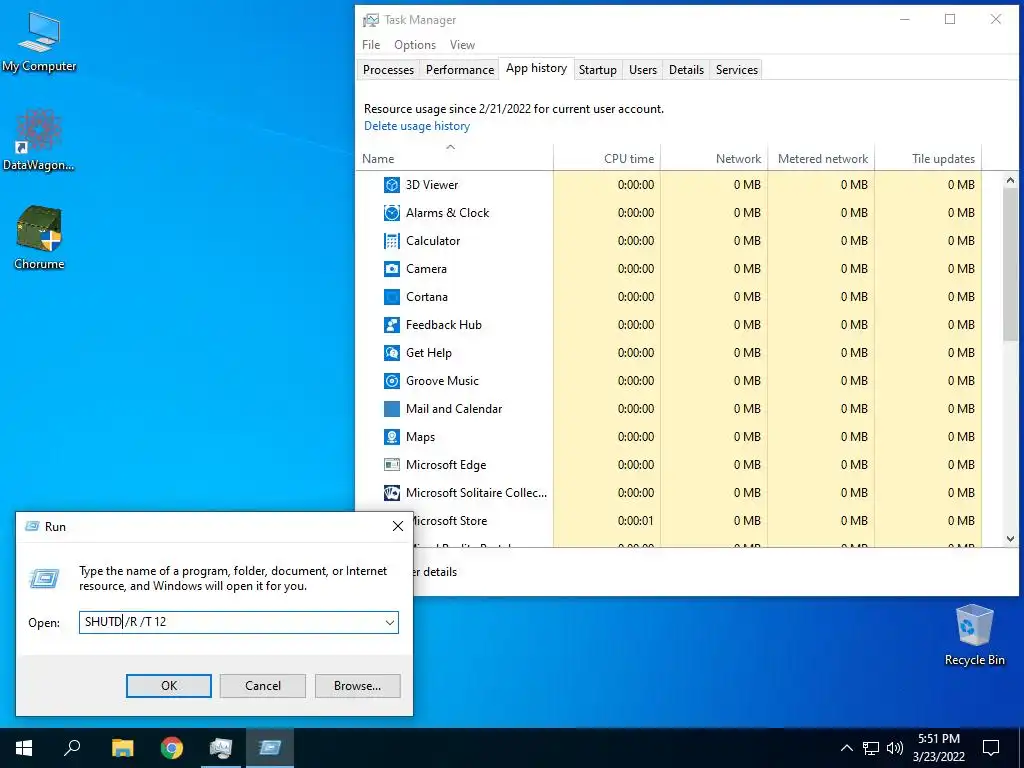Select the Mail and Calendar icon
1024x768 pixels.
click(x=391, y=409)
